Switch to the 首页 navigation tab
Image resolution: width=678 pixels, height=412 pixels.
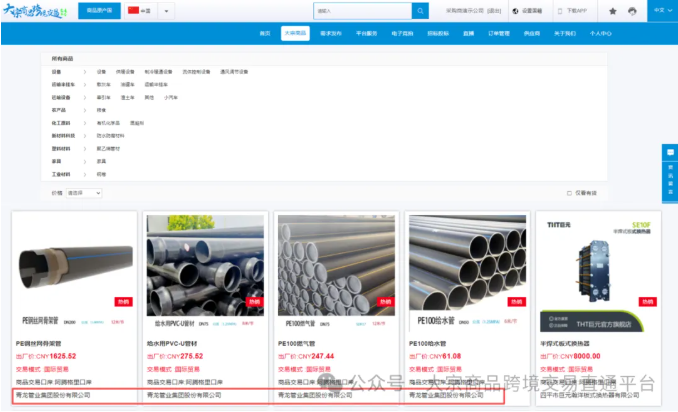[265, 33]
